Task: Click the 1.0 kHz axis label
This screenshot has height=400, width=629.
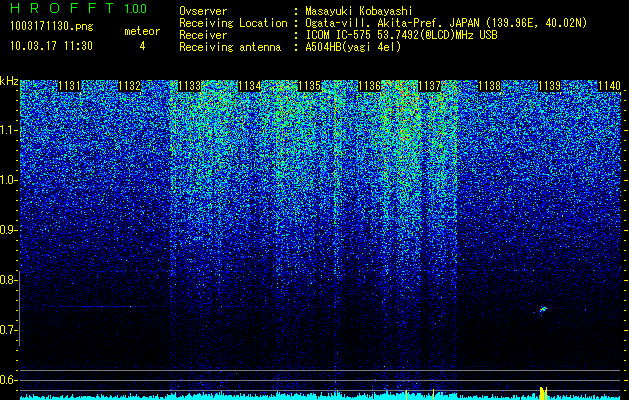Action: (x=9, y=180)
